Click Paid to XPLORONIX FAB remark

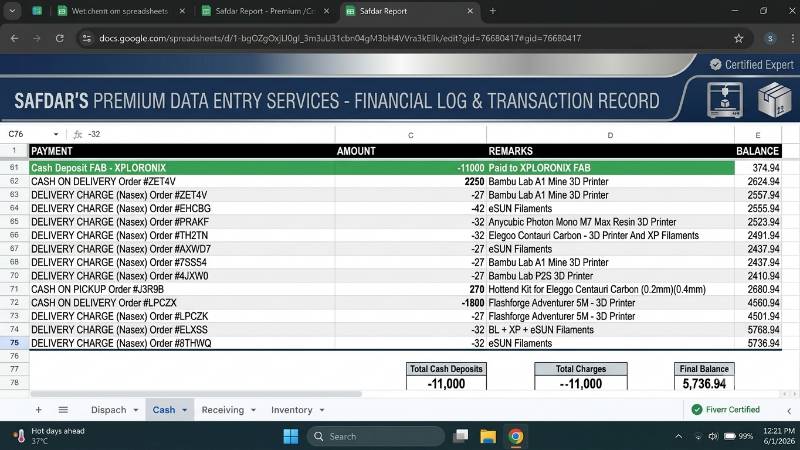click(610, 168)
